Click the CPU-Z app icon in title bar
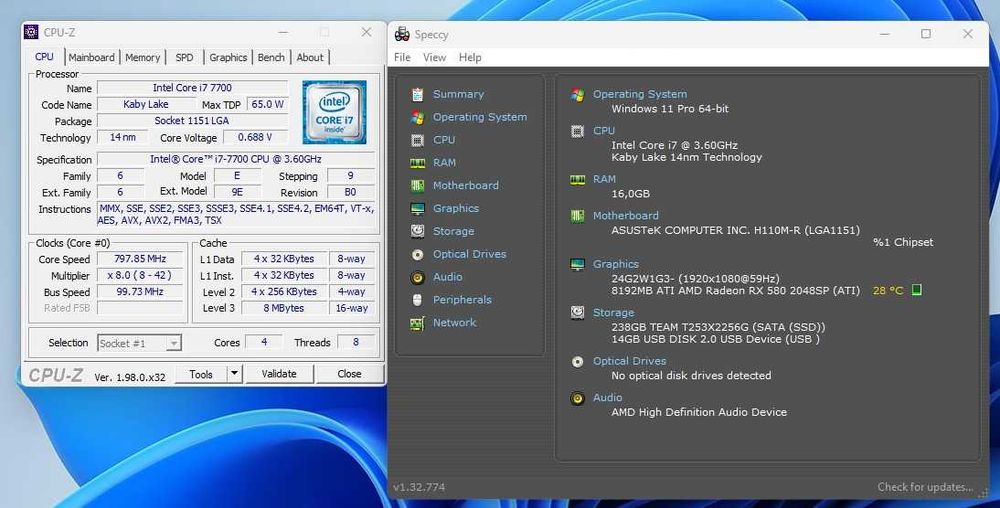 click(x=31, y=32)
